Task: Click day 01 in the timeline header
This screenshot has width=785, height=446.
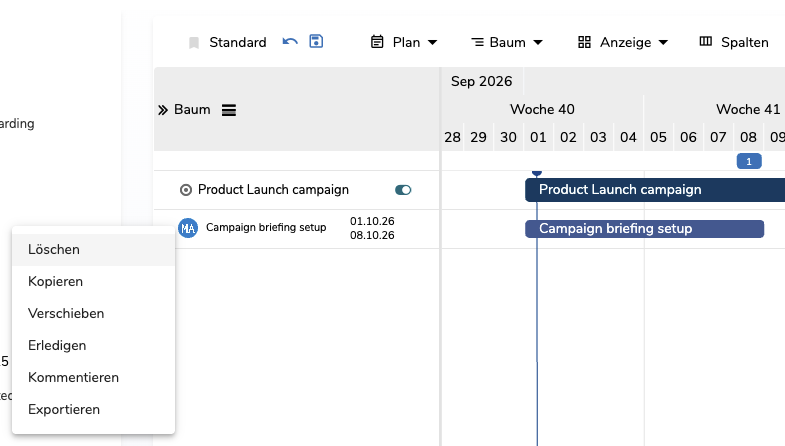Action: coord(538,138)
